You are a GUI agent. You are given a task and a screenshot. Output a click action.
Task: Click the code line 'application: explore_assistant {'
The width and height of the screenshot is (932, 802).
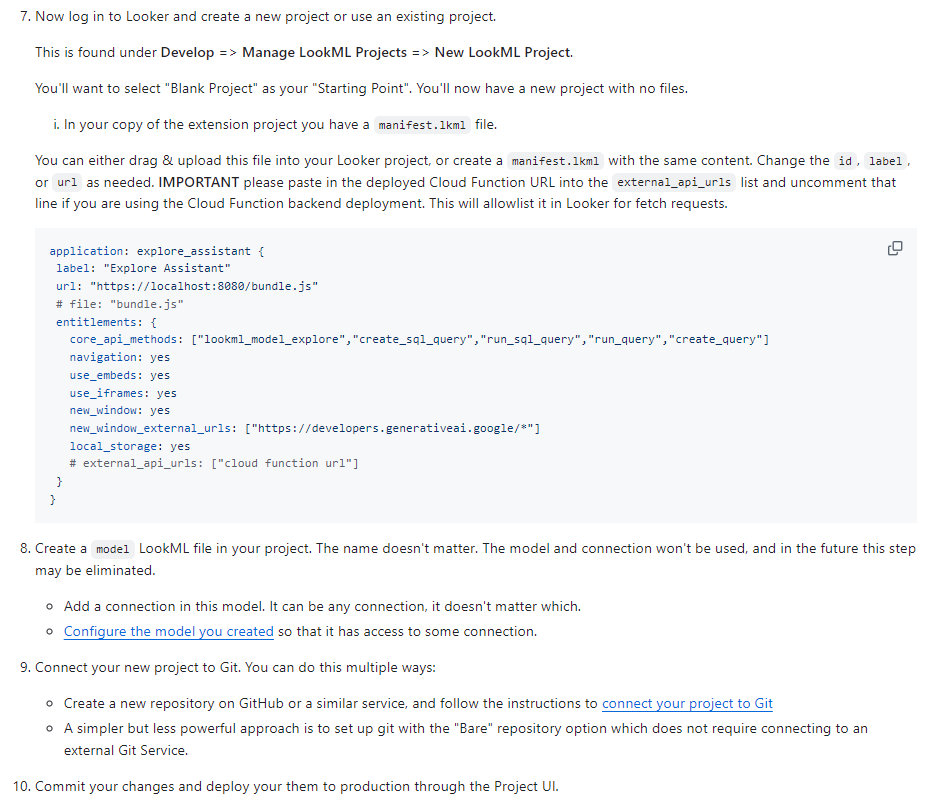coord(157,251)
